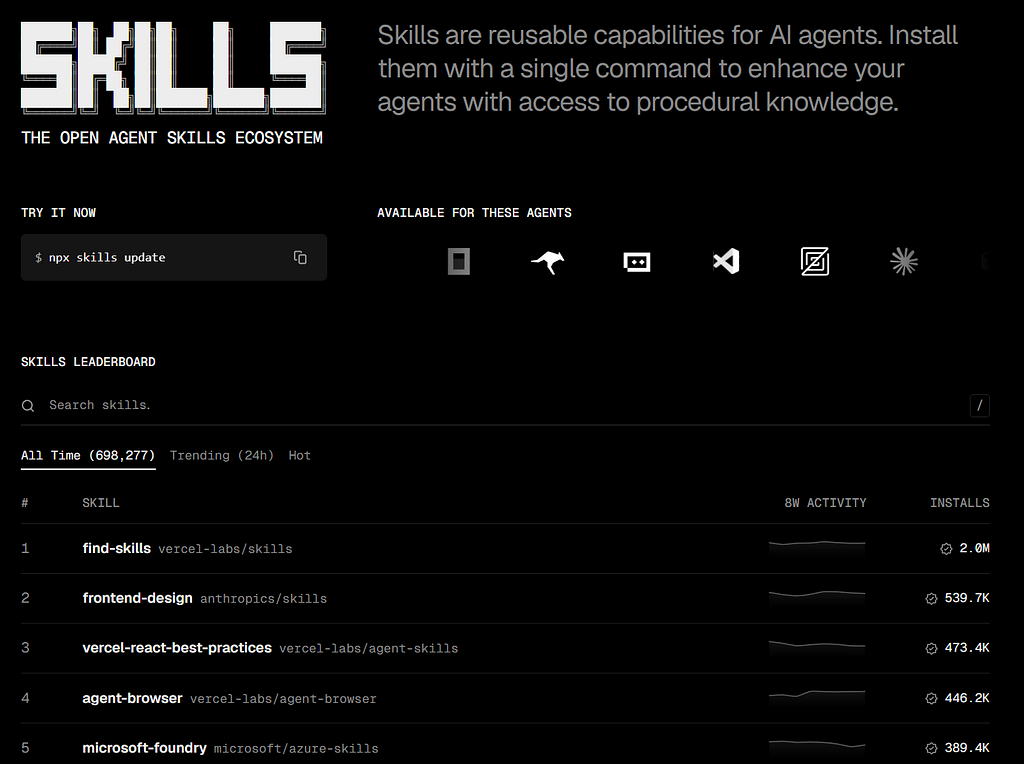The height and width of the screenshot is (764, 1024).
Task: Click the agent-browser activity sparkline
Action: point(817,697)
